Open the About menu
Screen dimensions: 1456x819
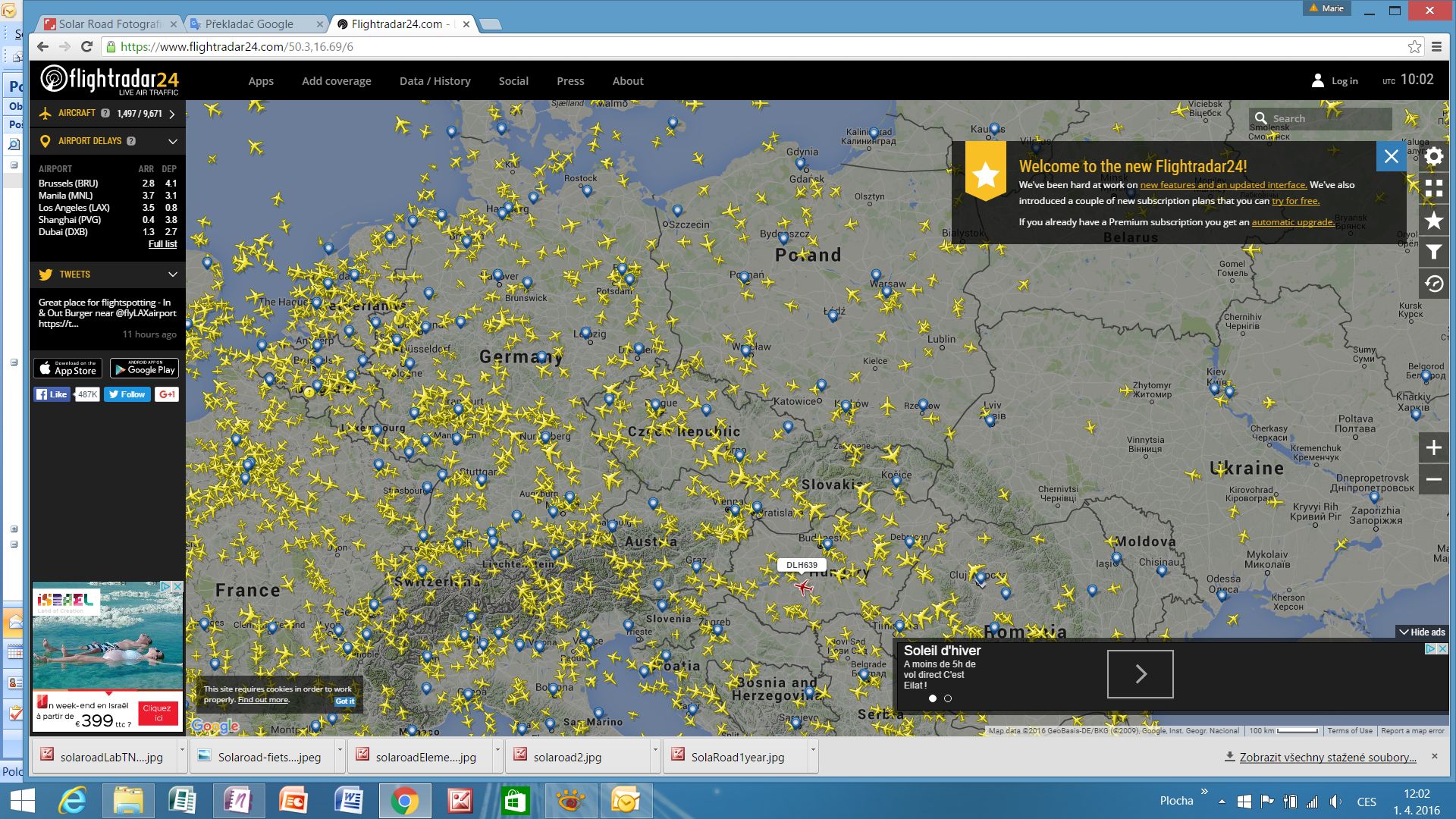[628, 81]
